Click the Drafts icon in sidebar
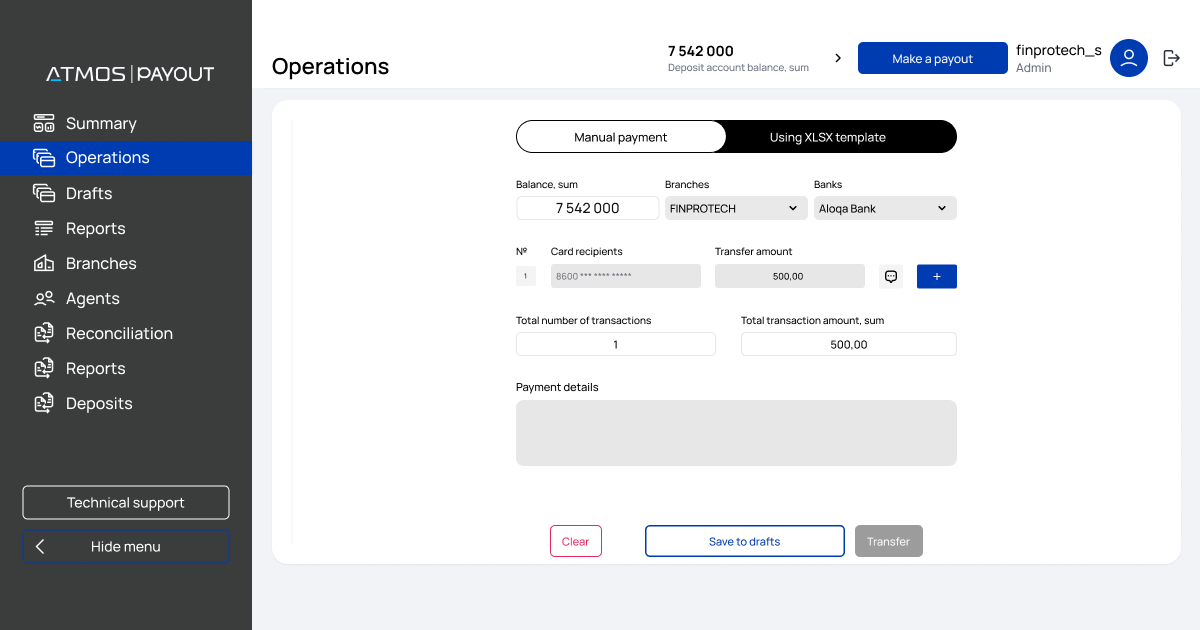The width and height of the screenshot is (1200, 630). [43, 193]
